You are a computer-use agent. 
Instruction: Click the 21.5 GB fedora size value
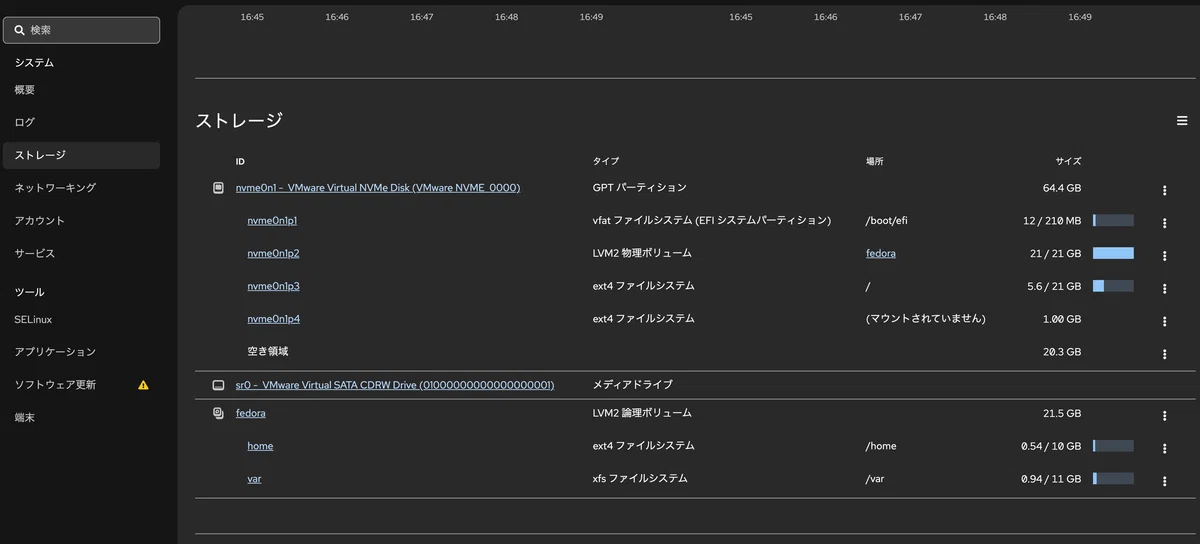[x=1062, y=413]
